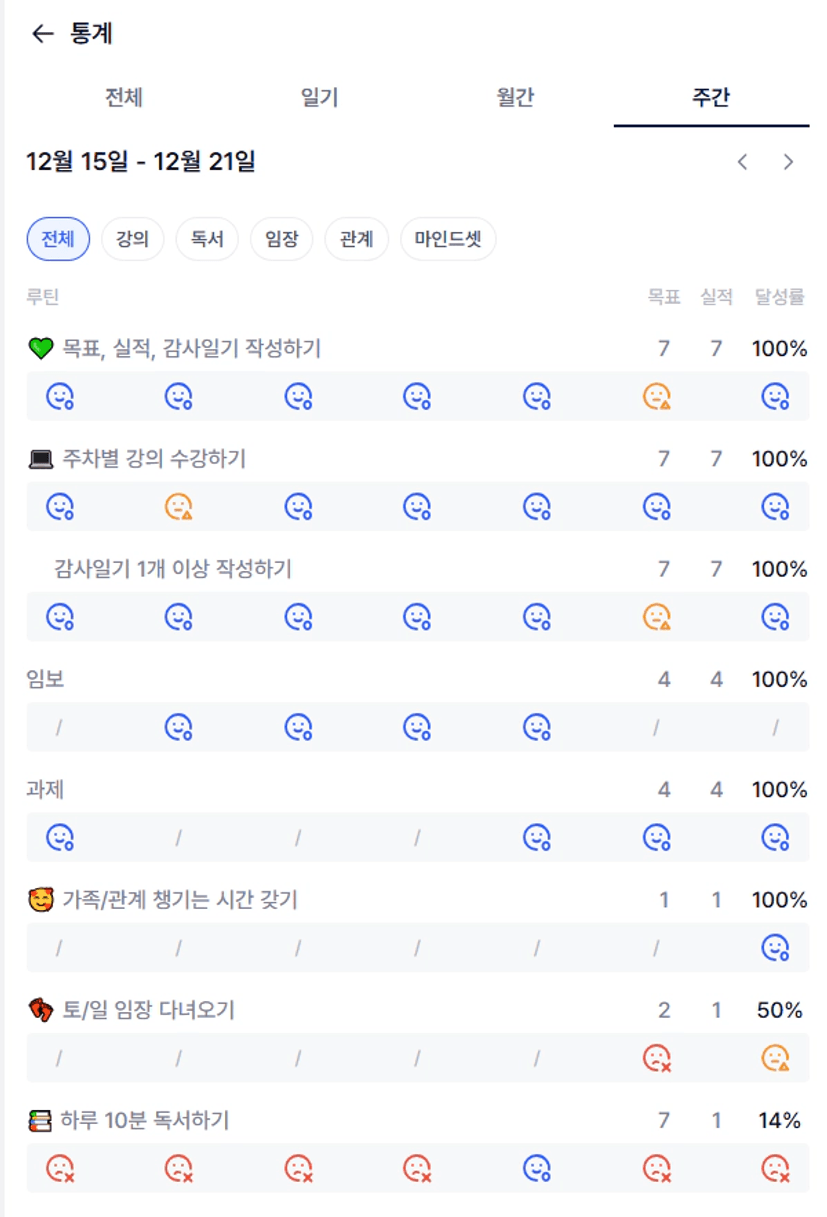
Task: Click the blue smiley in 하루 10분 독서하기 row
Action: 538,1167
